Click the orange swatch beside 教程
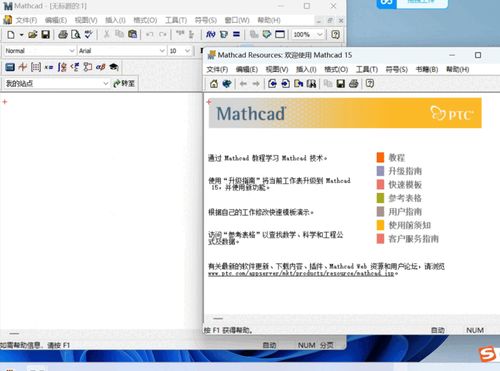This screenshot has height=371, width=500. pos(380,157)
